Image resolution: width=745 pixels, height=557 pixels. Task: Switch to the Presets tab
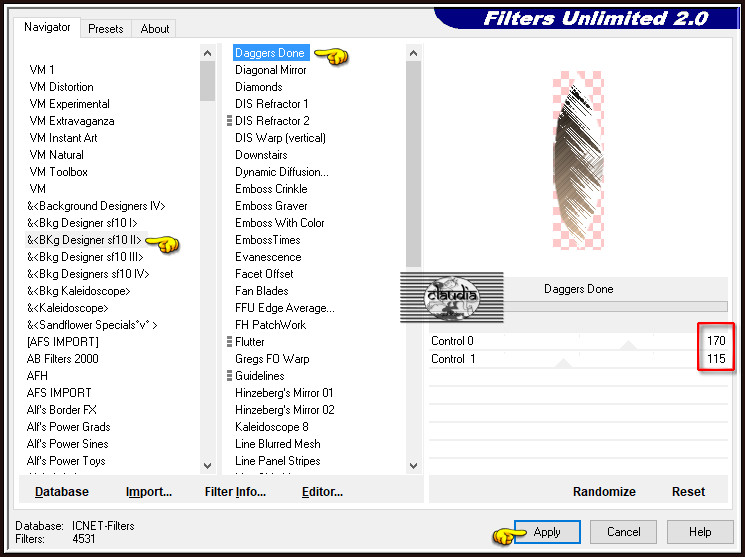tap(105, 29)
